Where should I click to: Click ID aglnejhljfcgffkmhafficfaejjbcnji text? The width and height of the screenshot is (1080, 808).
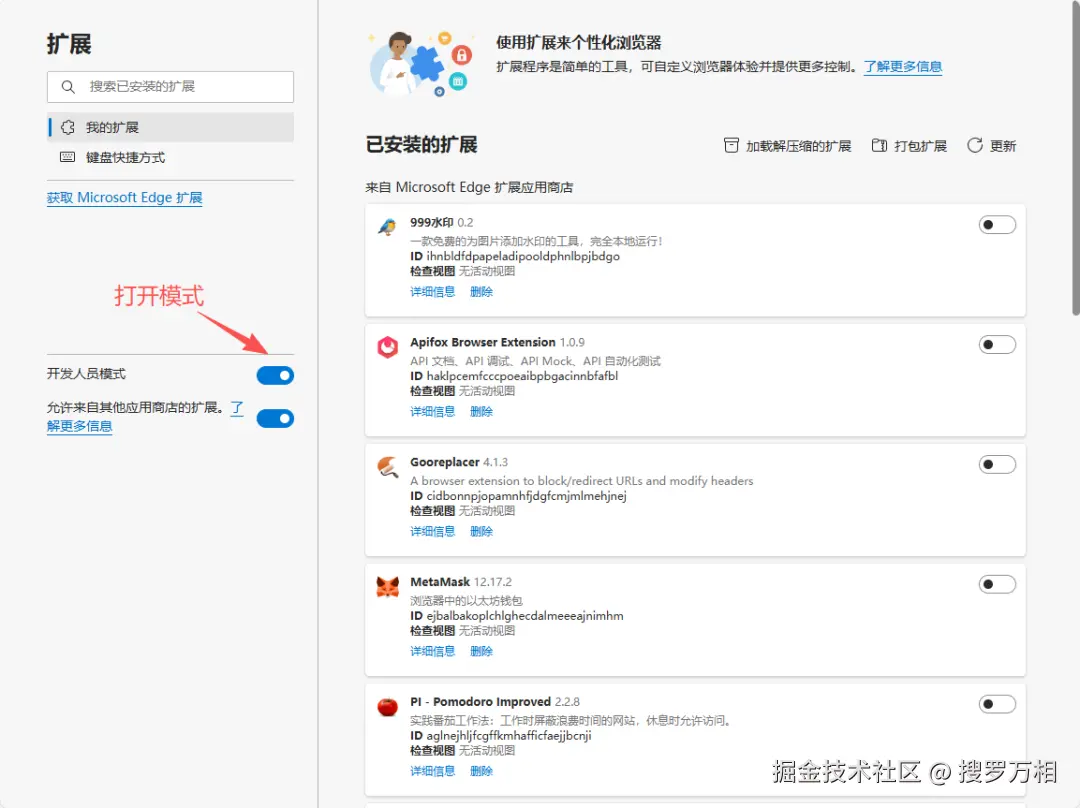[501, 736]
